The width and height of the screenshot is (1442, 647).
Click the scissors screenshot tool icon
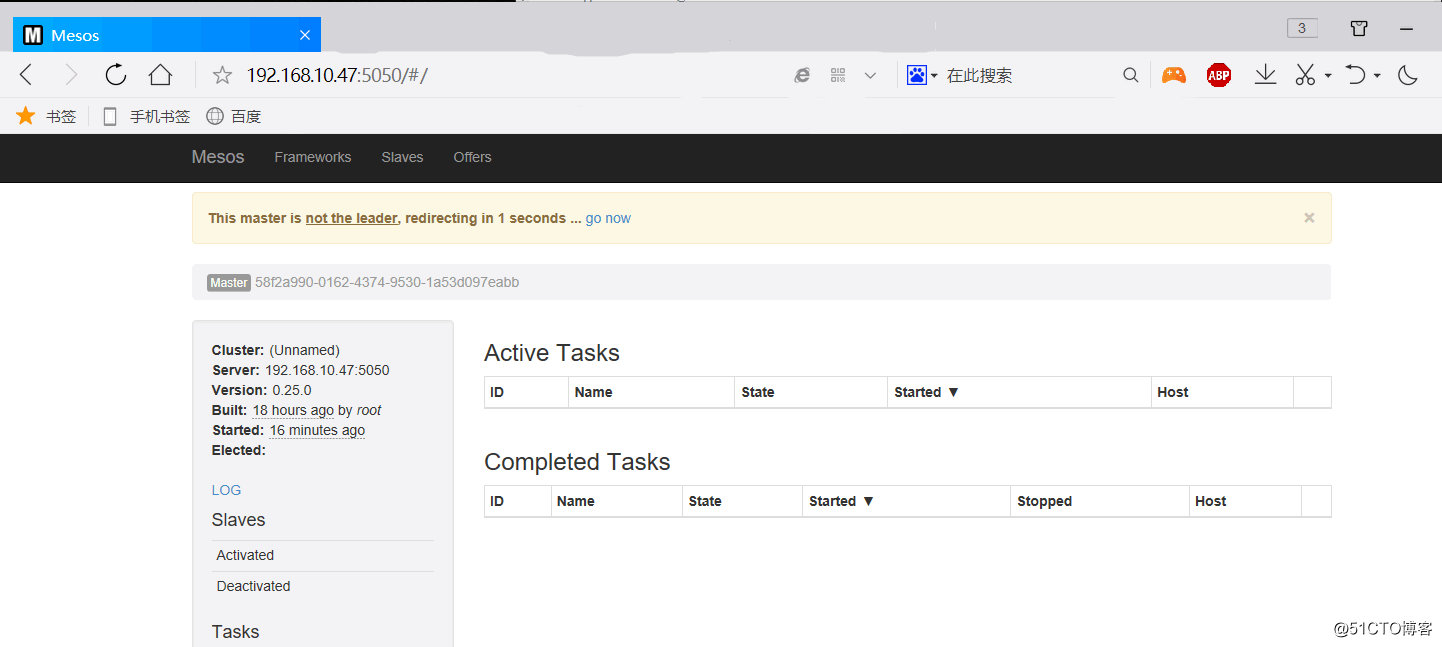click(x=1305, y=75)
